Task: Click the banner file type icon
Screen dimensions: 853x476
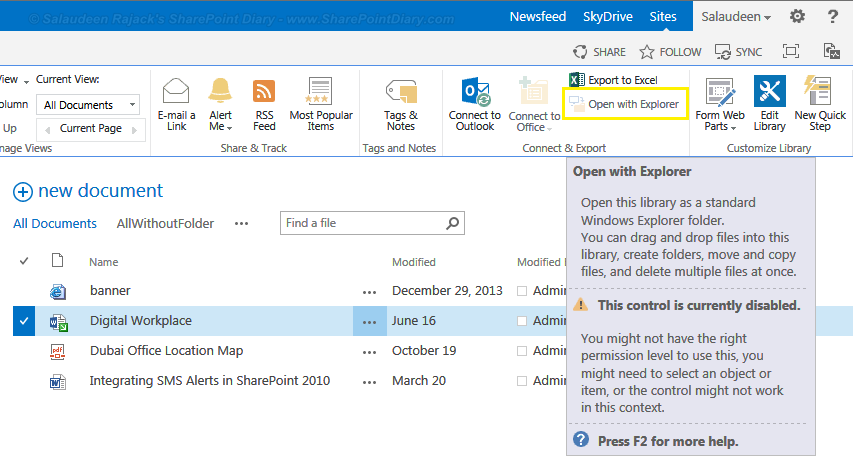Action: click(x=58, y=292)
